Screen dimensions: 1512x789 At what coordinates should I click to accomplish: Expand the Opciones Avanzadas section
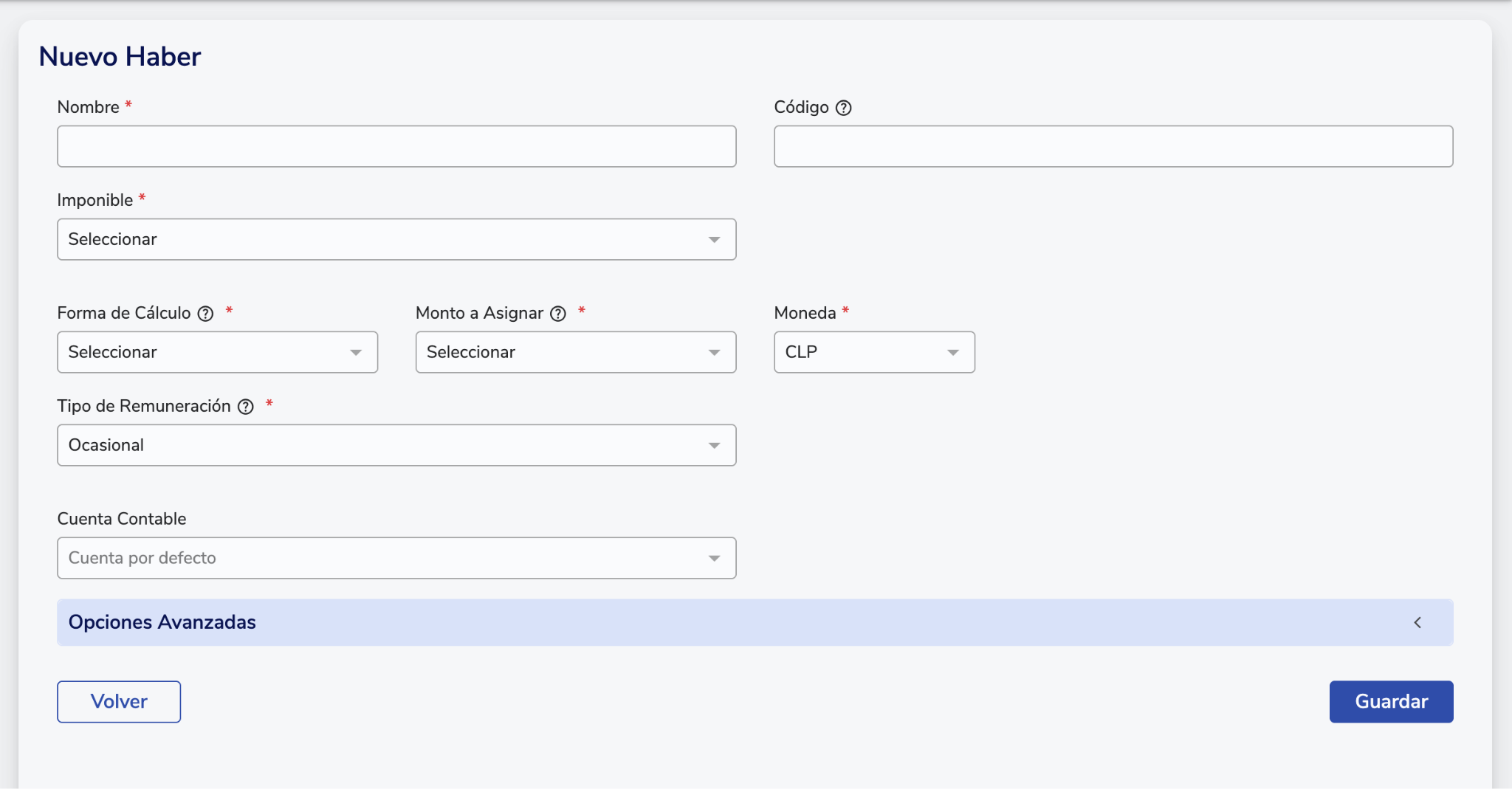(x=753, y=622)
